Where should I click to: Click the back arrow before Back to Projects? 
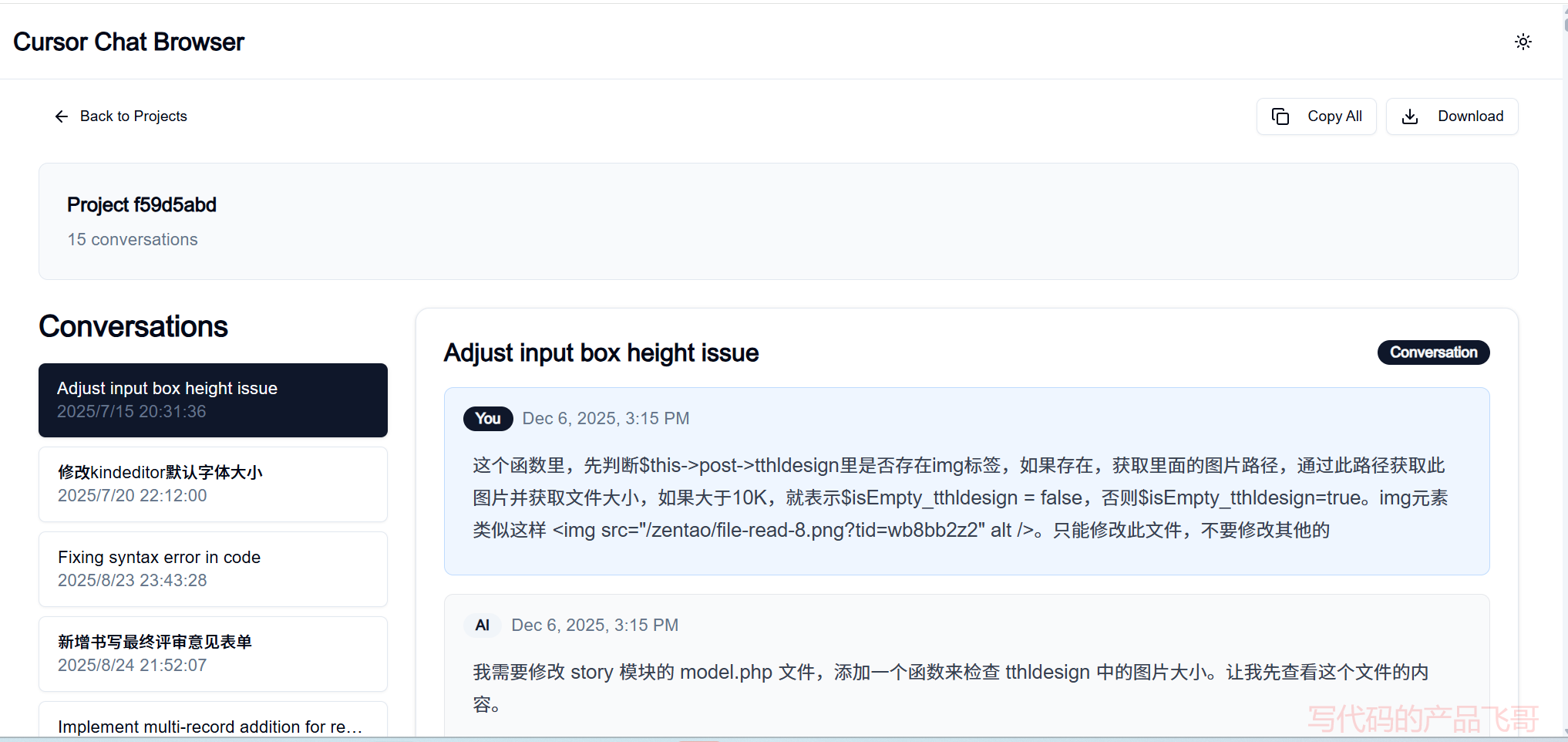pos(62,116)
